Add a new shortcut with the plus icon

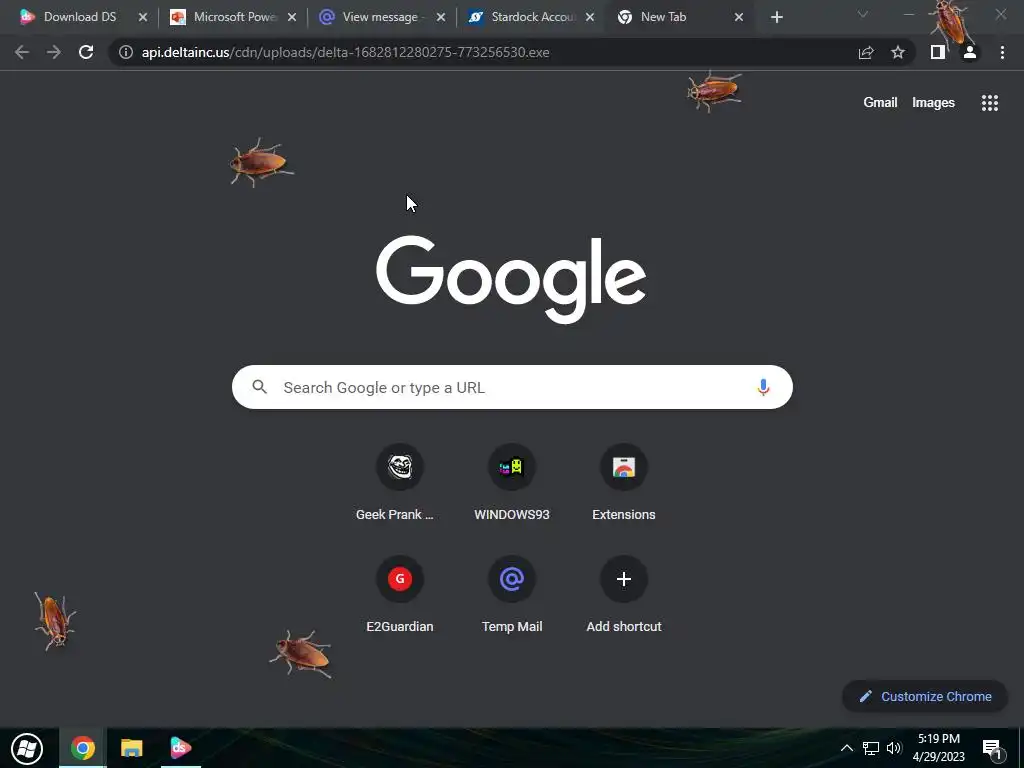(x=624, y=579)
